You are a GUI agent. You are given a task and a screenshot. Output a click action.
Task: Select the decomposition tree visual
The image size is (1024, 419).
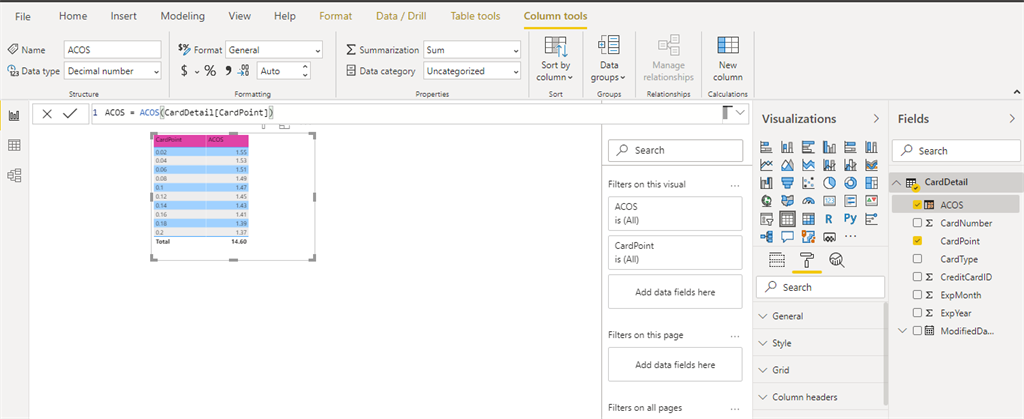tap(767, 236)
